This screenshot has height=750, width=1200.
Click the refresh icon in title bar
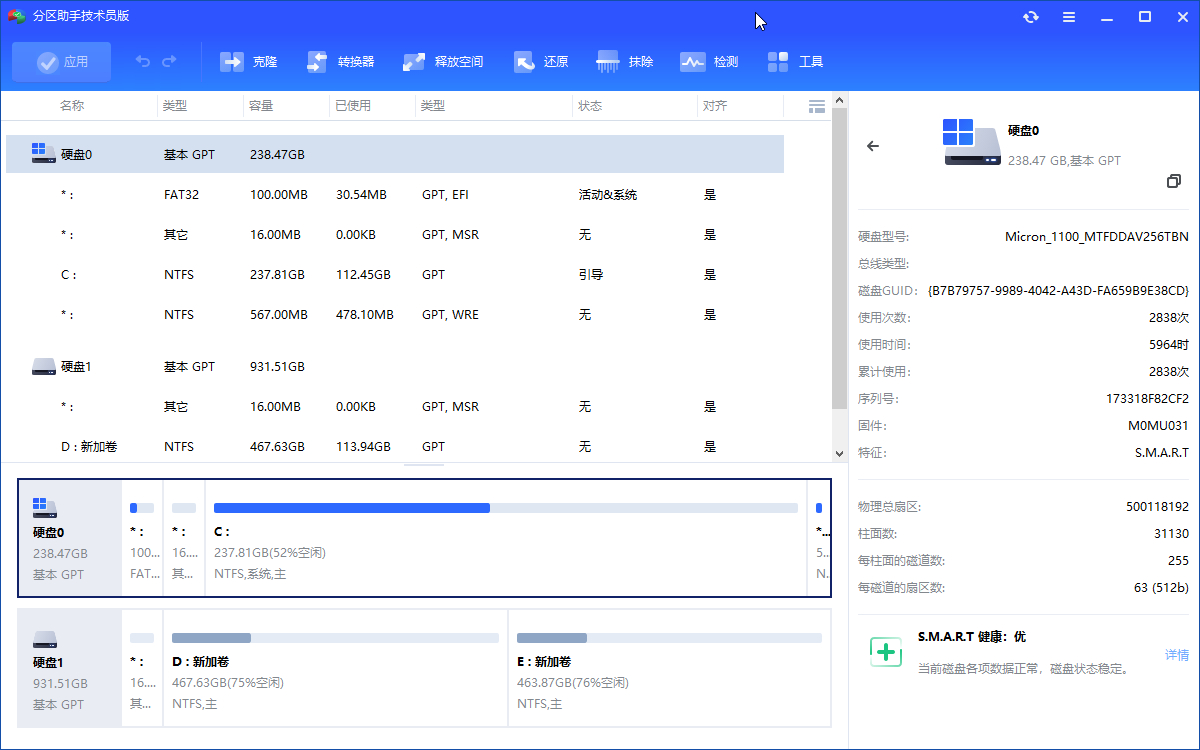tap(1031, 17)
